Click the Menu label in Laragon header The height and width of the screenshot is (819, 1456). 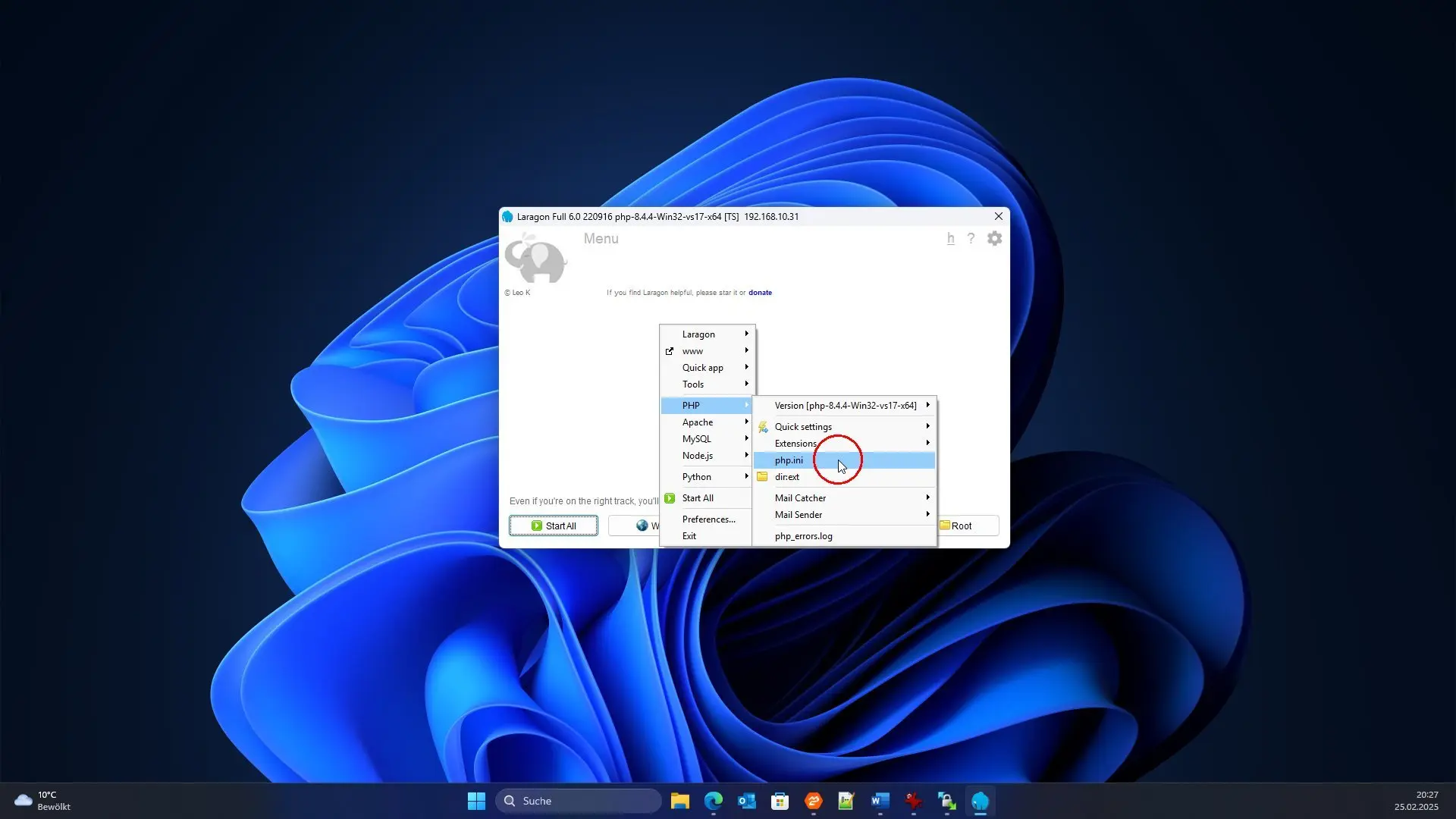point(601,239)
